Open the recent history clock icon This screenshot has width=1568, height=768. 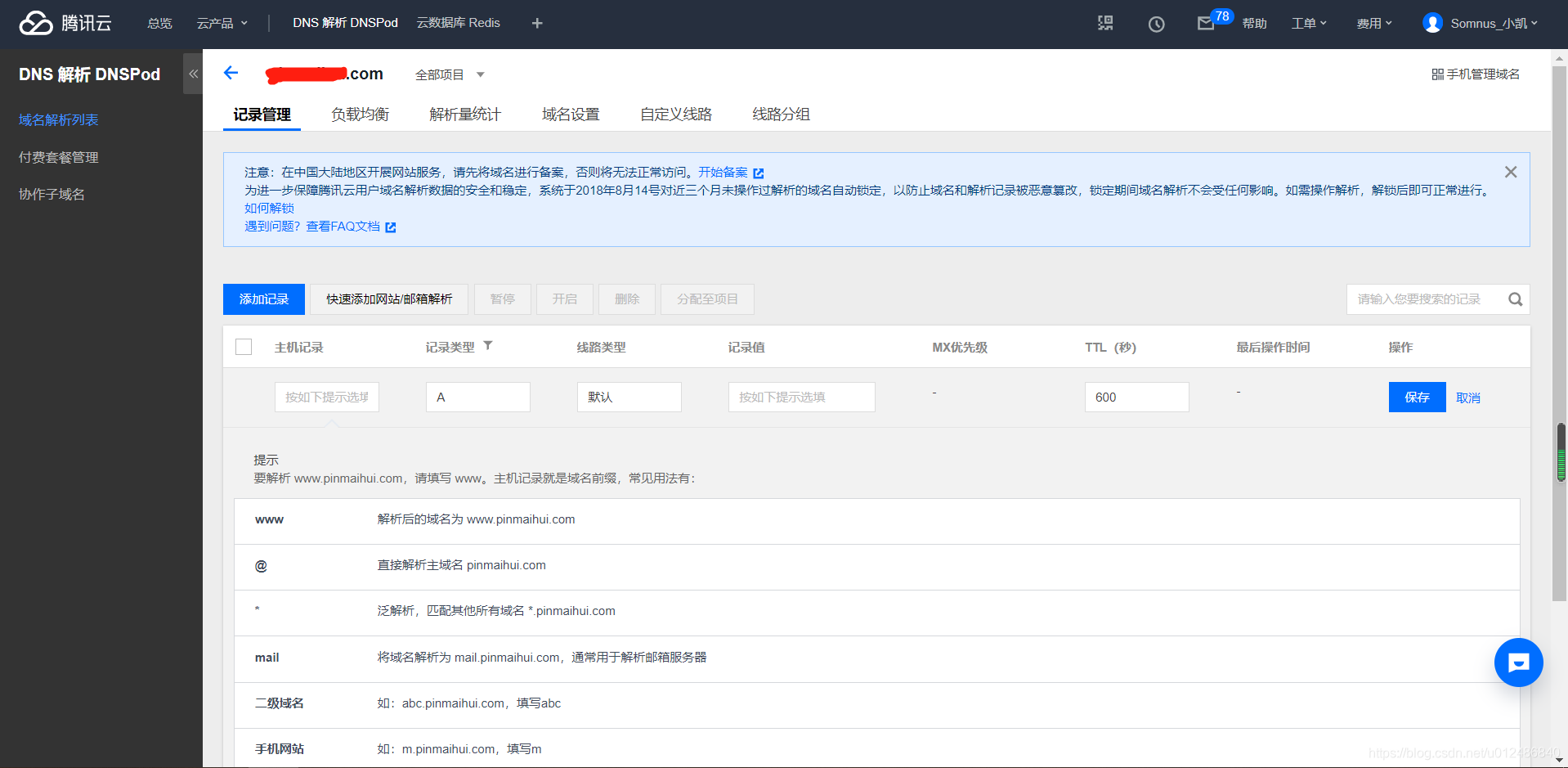[x=1156, y=24]
